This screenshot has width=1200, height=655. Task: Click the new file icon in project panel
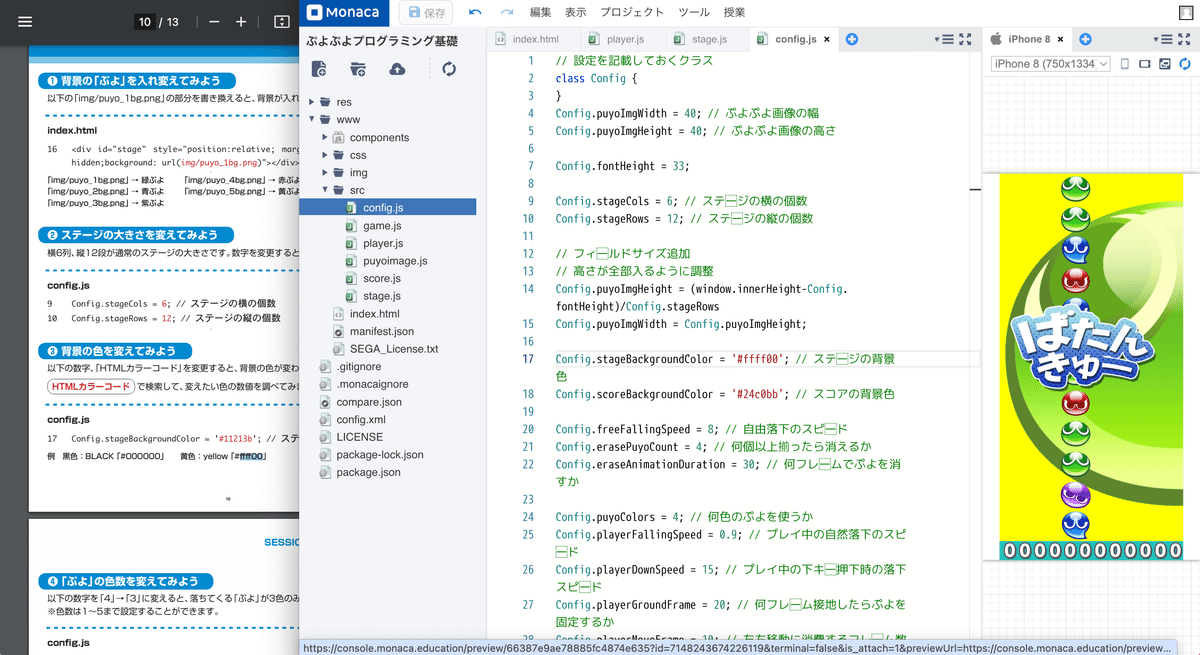[319, 68]
